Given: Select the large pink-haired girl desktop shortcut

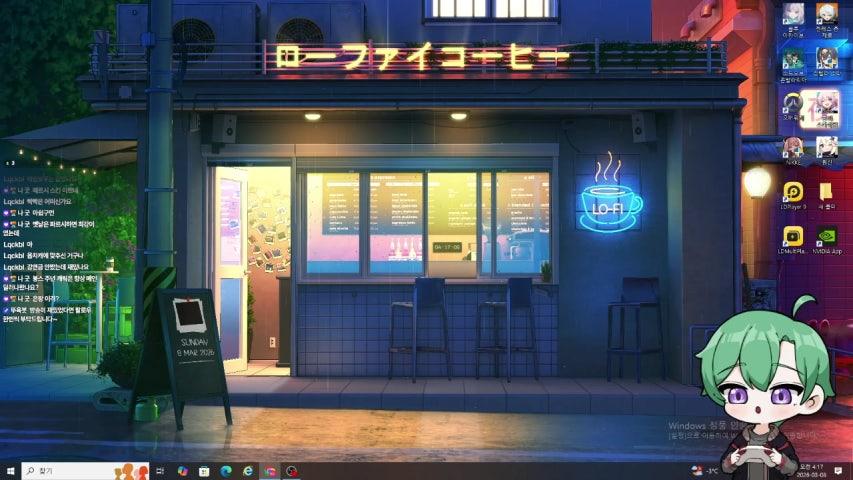Looking at the screenshot, I should click(x=826, y=108).
